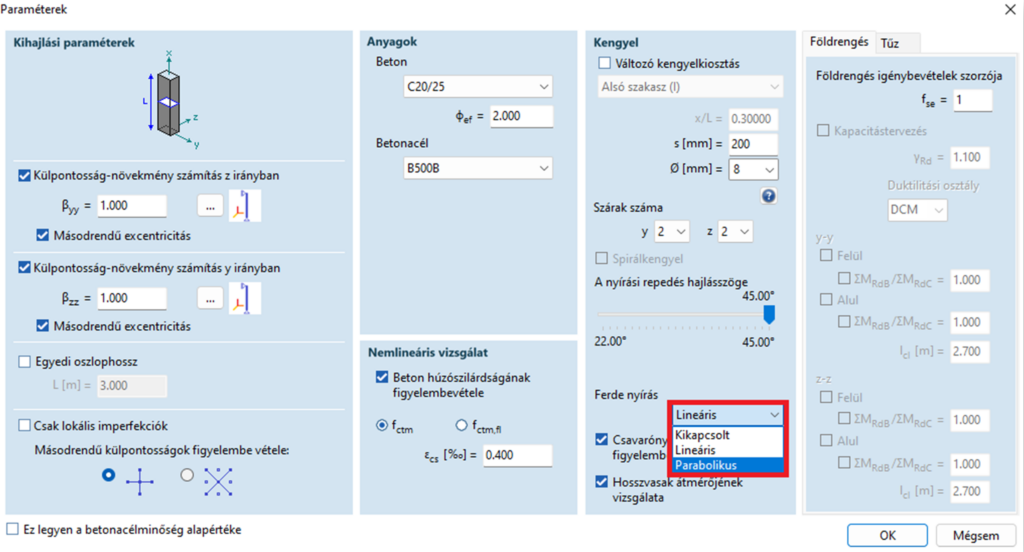Click the Mégsem button
Screen dimensions: 1024x552
tap(968, 534)
